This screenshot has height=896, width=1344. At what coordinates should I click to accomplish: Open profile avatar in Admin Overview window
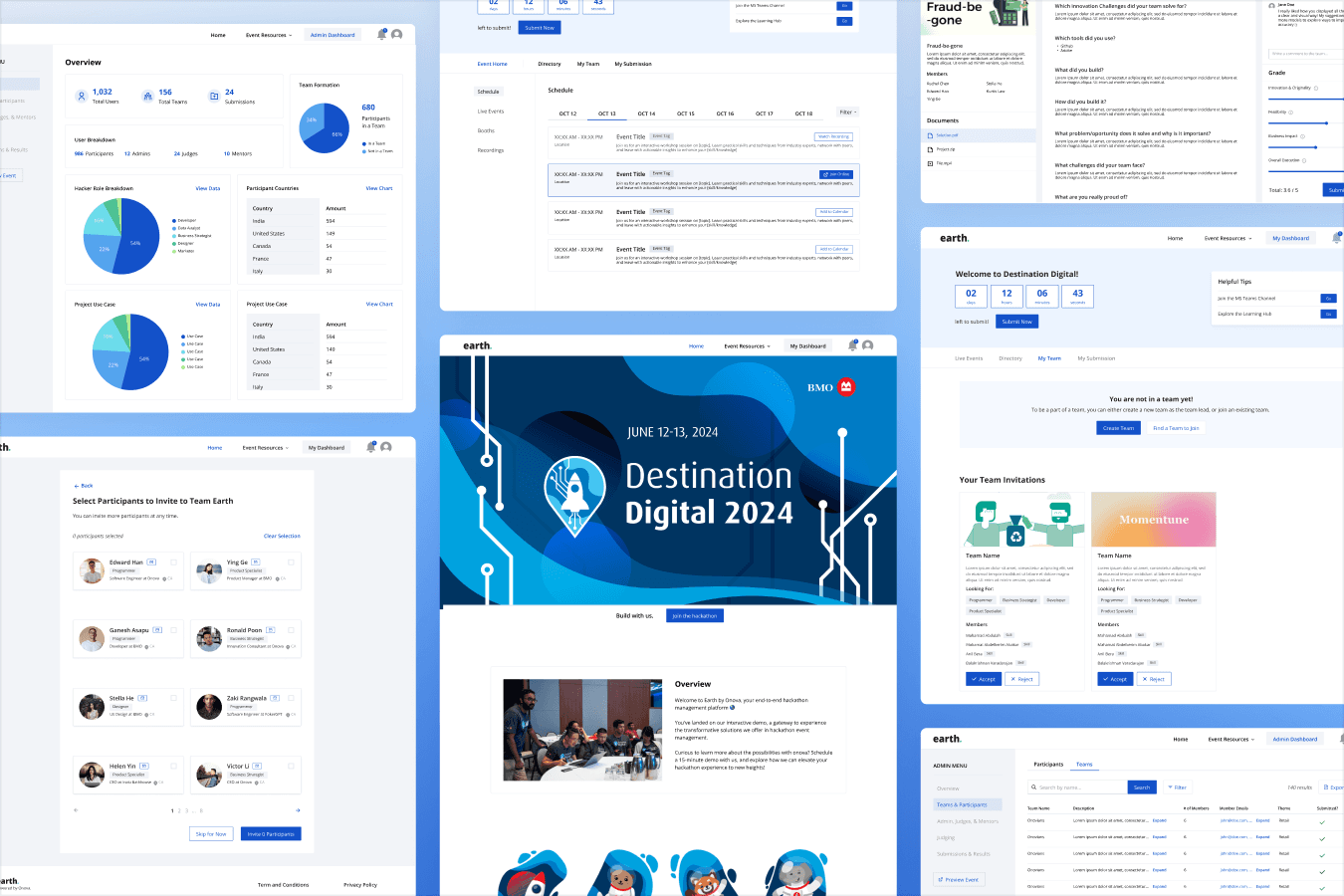[396, 34]
